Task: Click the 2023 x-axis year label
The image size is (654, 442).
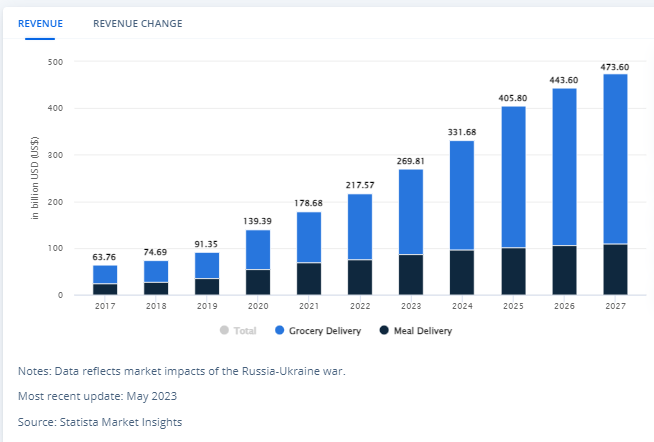Action: coord(411,306)
